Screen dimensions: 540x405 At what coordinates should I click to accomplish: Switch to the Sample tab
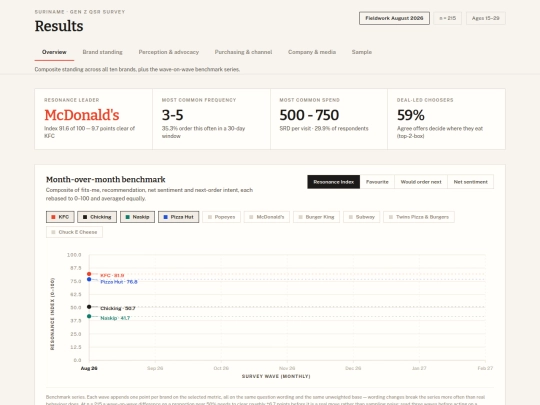click(x=362, y=52)
